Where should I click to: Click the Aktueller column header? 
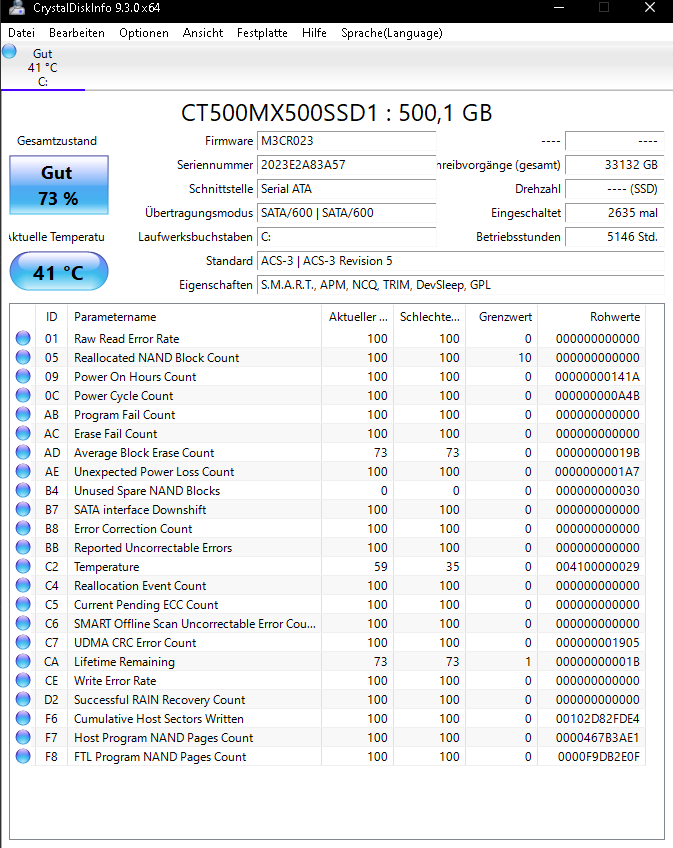tap(358, 317)
